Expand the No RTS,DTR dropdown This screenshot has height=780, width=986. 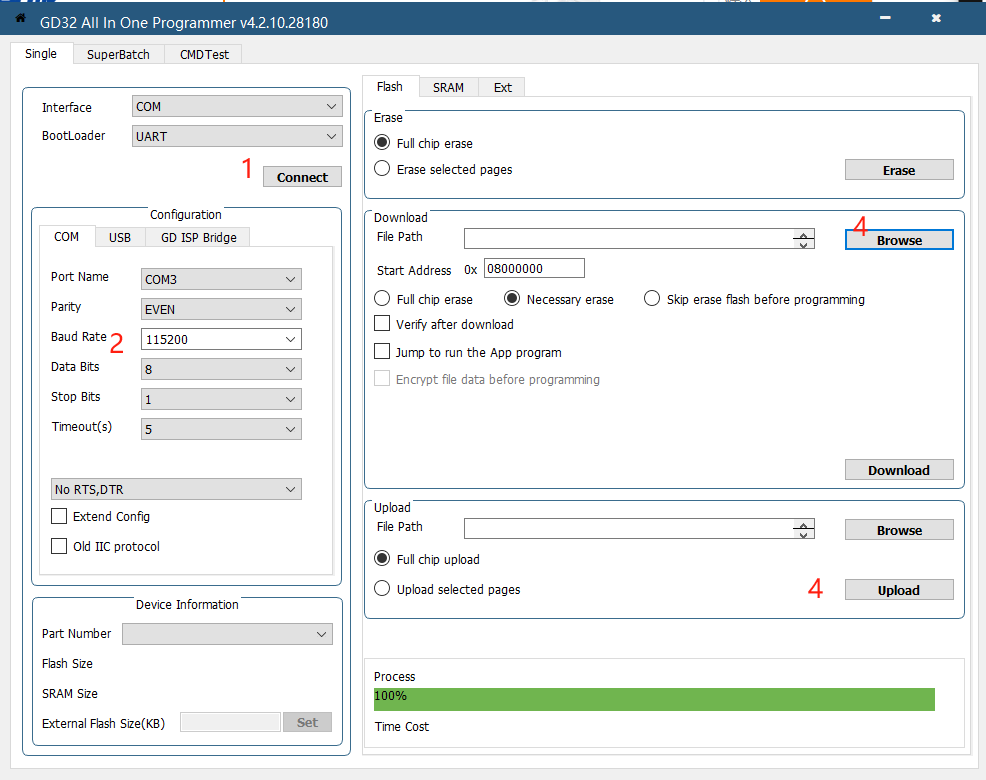(176, 490)
